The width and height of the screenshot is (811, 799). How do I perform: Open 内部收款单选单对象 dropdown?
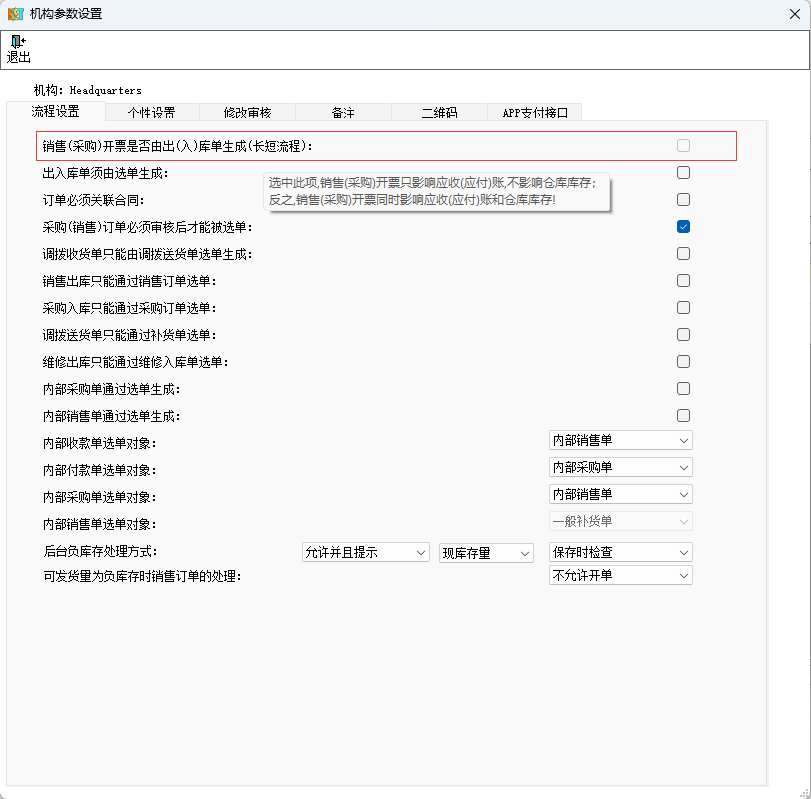[621, 441]
